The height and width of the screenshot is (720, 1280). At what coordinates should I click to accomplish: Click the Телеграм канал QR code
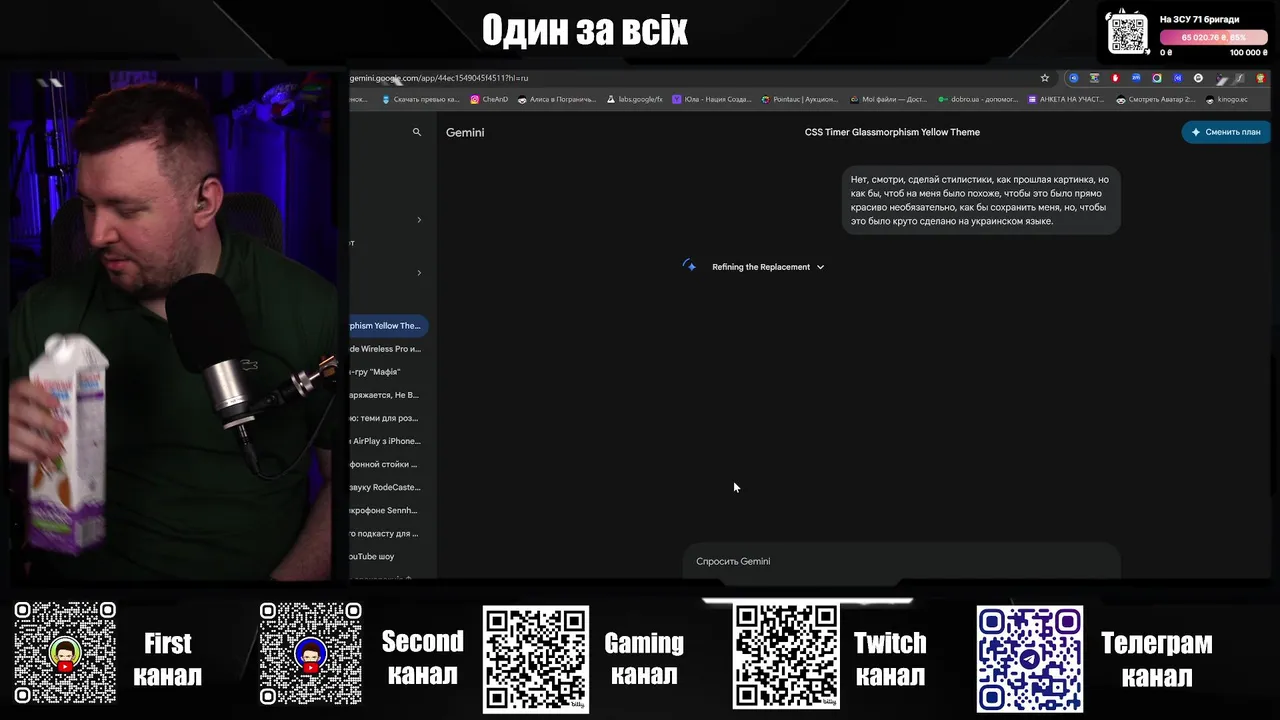(x=1029, y=658)
